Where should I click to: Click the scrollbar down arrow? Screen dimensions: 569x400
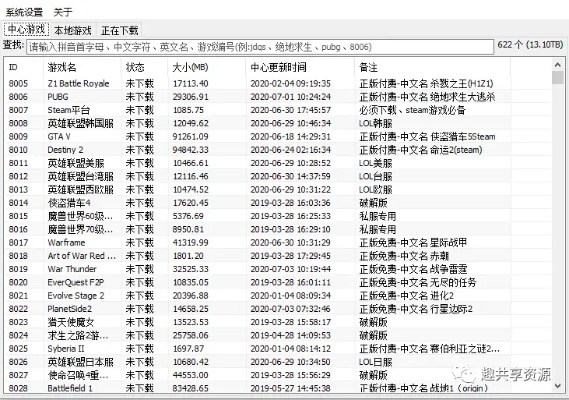(558, 386)
